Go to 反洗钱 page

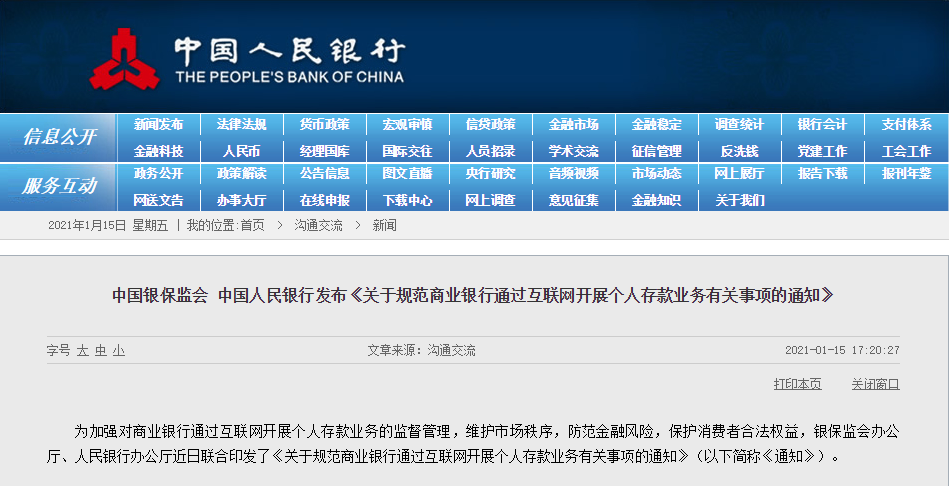click(739, 151)
